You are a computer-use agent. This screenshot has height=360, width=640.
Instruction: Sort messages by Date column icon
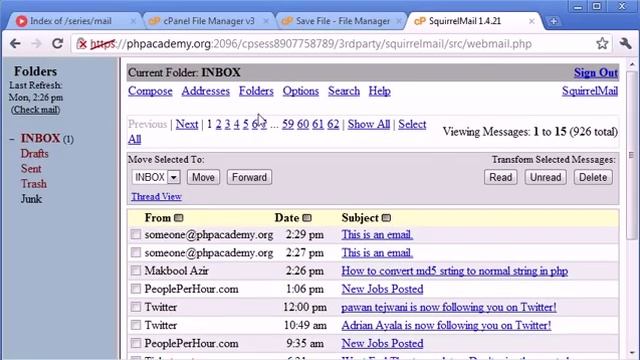307,218
